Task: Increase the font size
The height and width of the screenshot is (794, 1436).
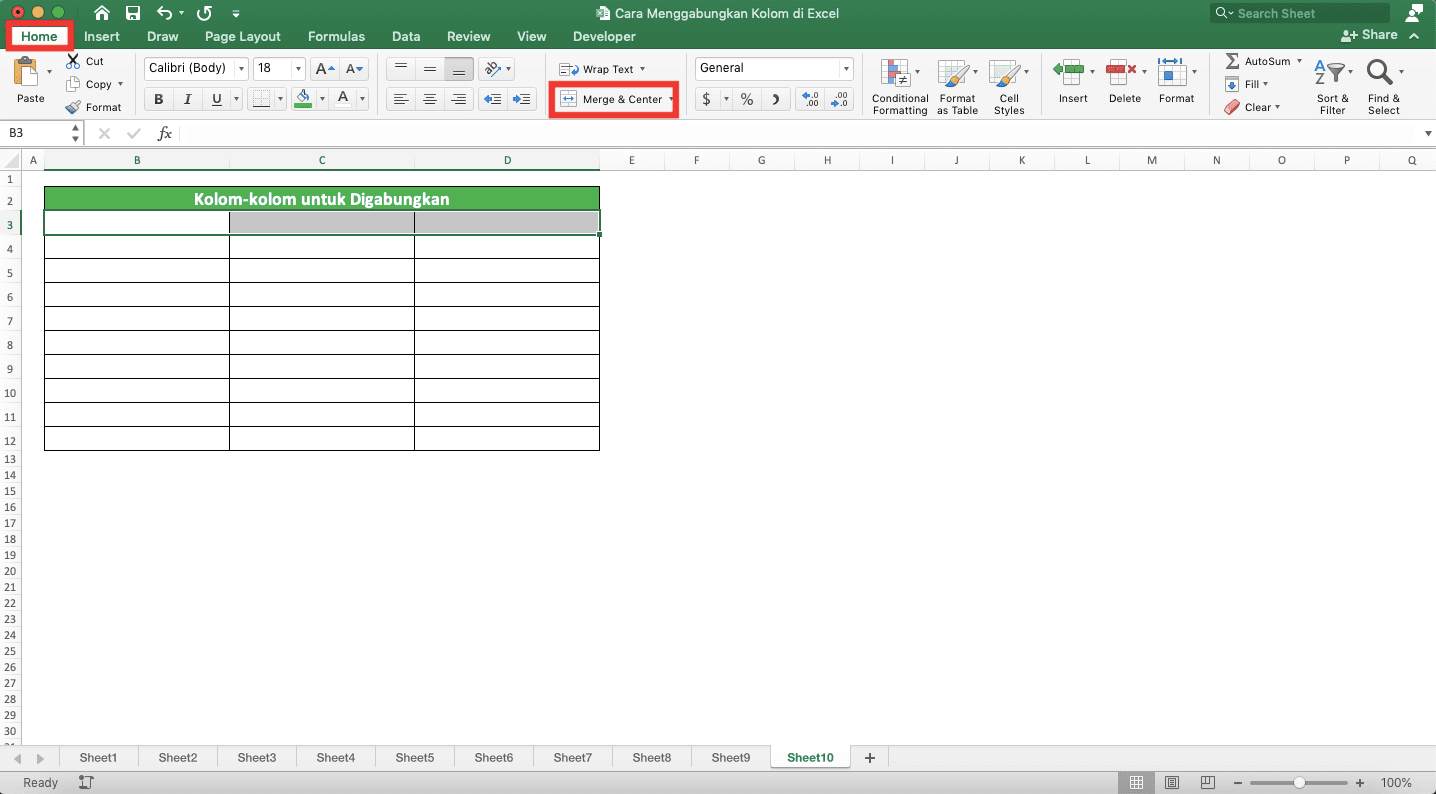Action: 325,69
